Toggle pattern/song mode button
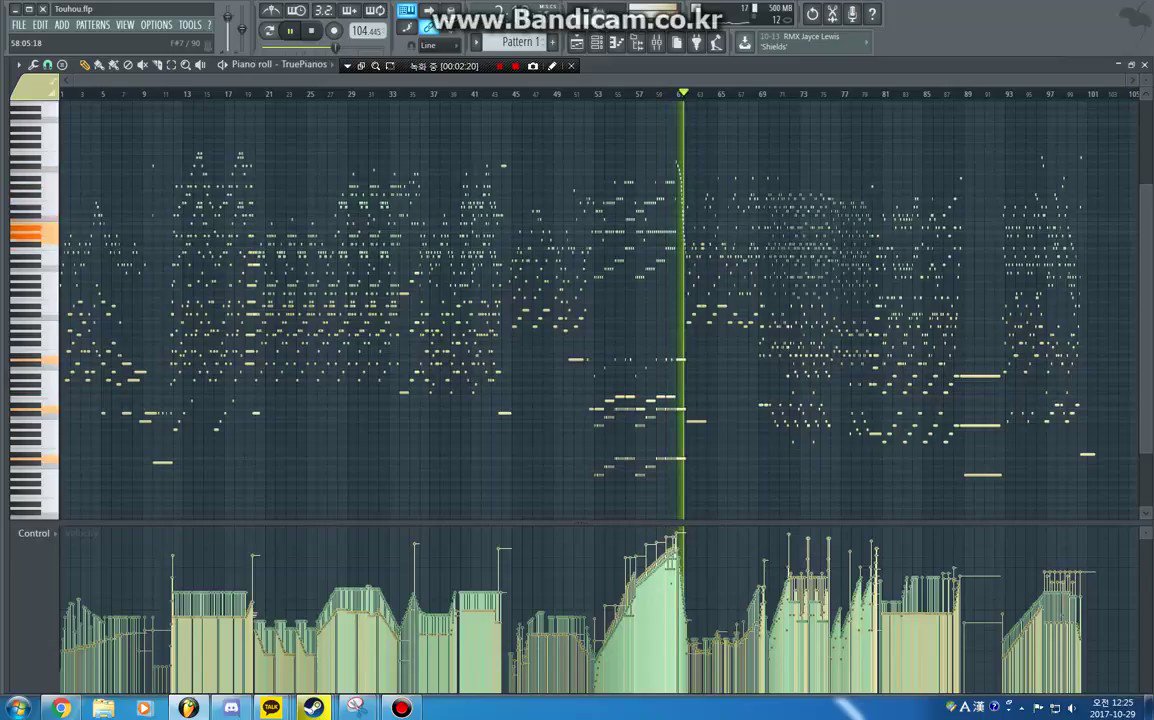 (x=269, y=31)
